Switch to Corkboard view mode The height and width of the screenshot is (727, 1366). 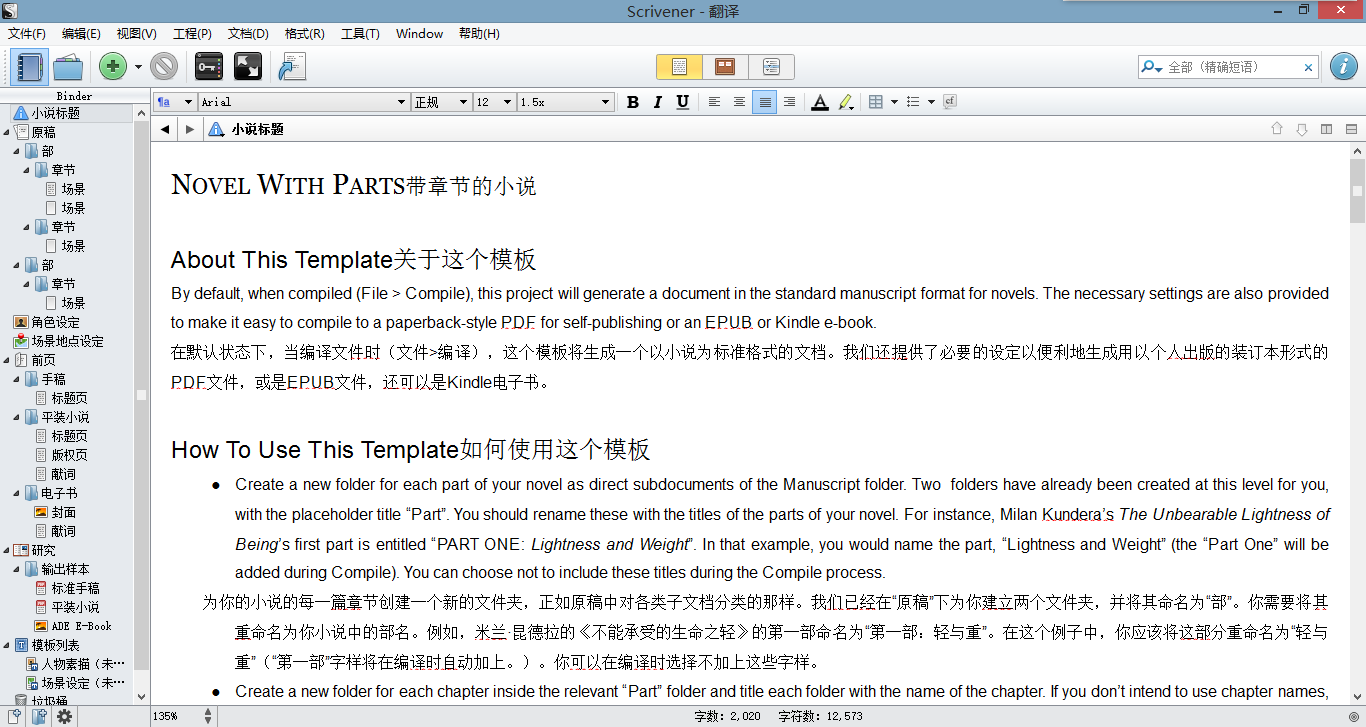pos(725,67)
